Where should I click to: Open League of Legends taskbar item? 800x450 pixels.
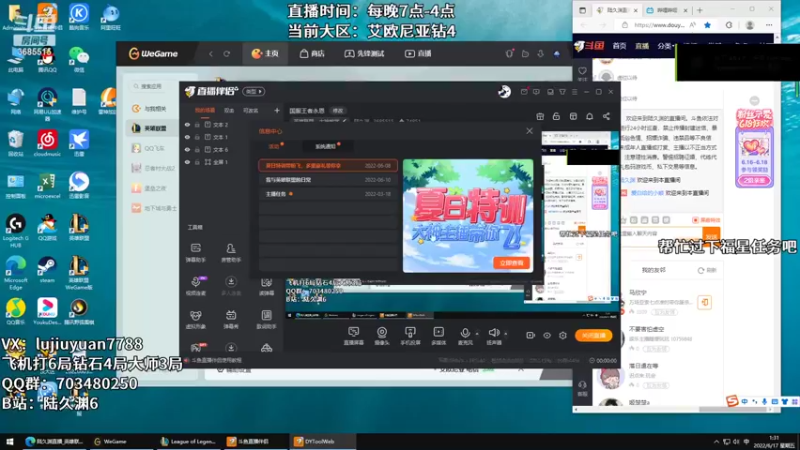tap(188, 441)
